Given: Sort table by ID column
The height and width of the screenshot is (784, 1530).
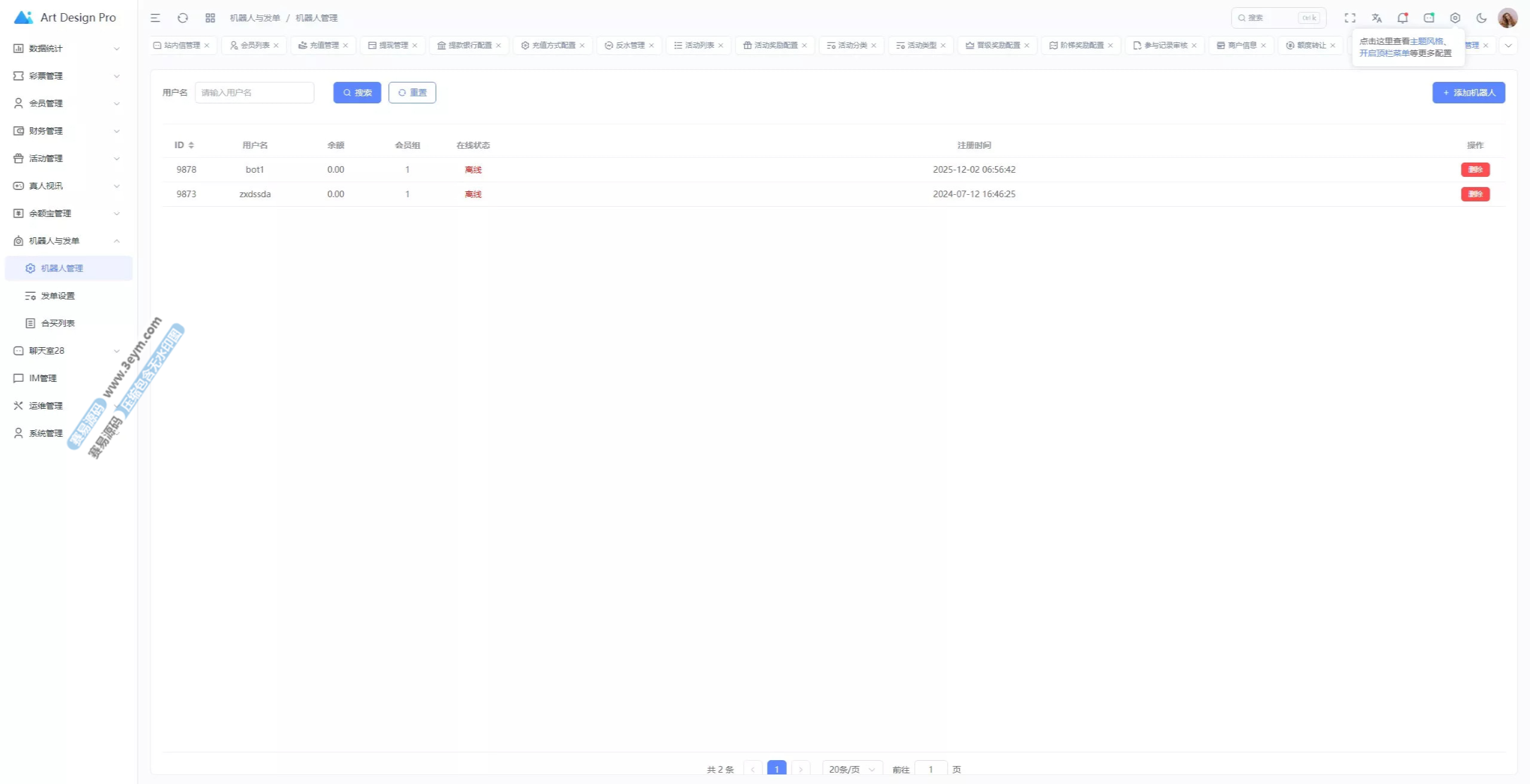Looking at the screenshot, I should coord(191,145).
